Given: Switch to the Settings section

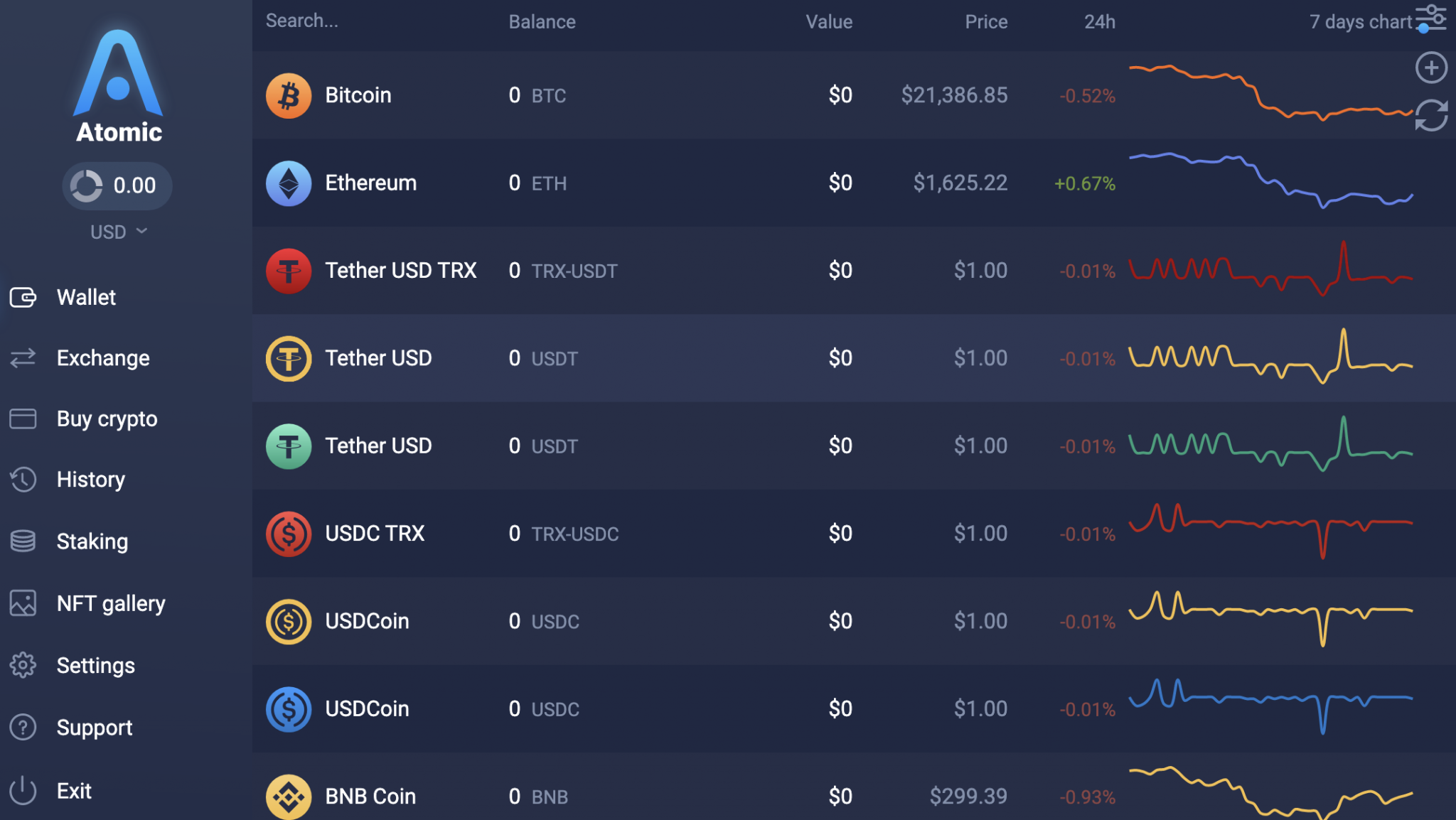Looking at the screenshot, I should 95,665.
